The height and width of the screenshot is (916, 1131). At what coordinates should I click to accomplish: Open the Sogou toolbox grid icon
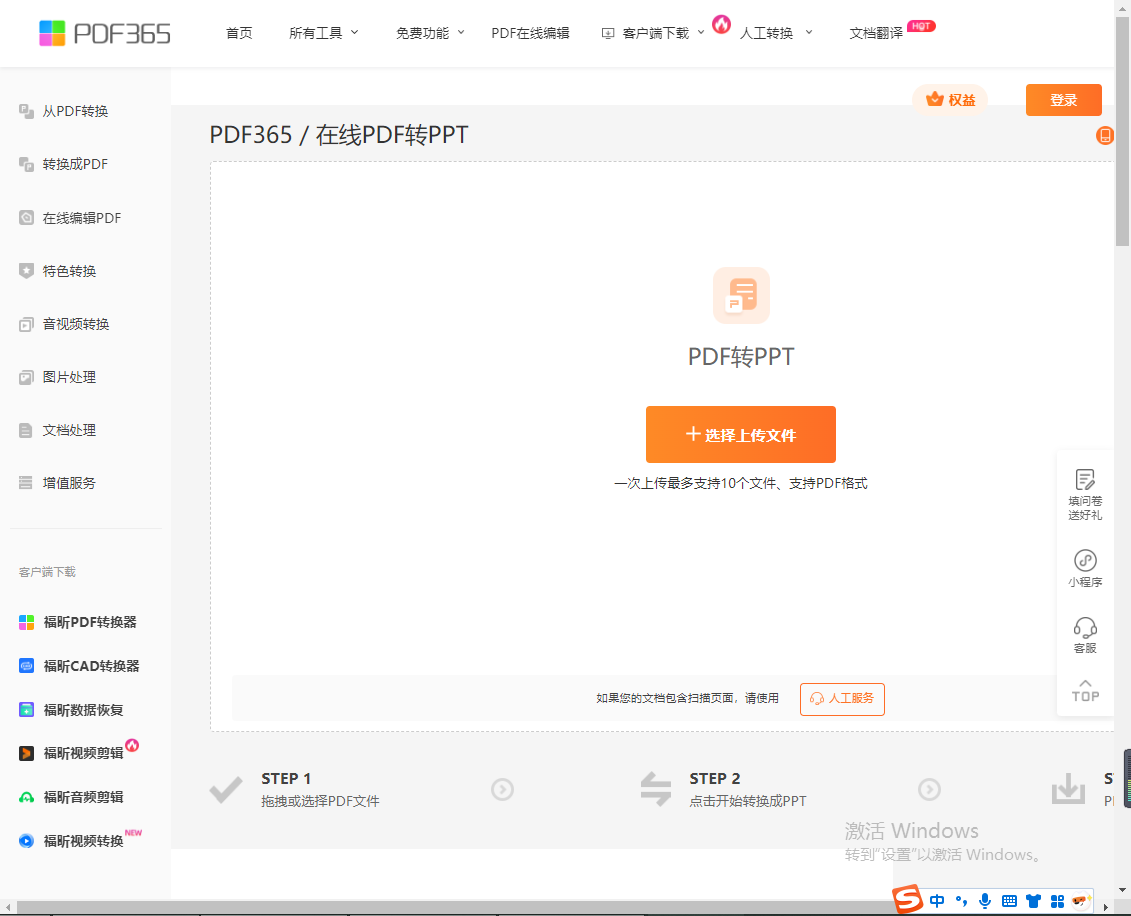click(x=1057, y=901)
